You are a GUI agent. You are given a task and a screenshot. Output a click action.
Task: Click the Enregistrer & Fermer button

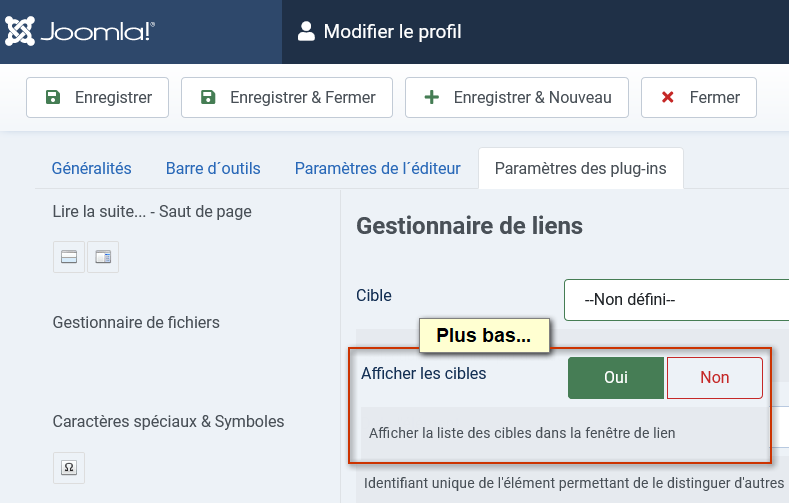click(287, 97)
